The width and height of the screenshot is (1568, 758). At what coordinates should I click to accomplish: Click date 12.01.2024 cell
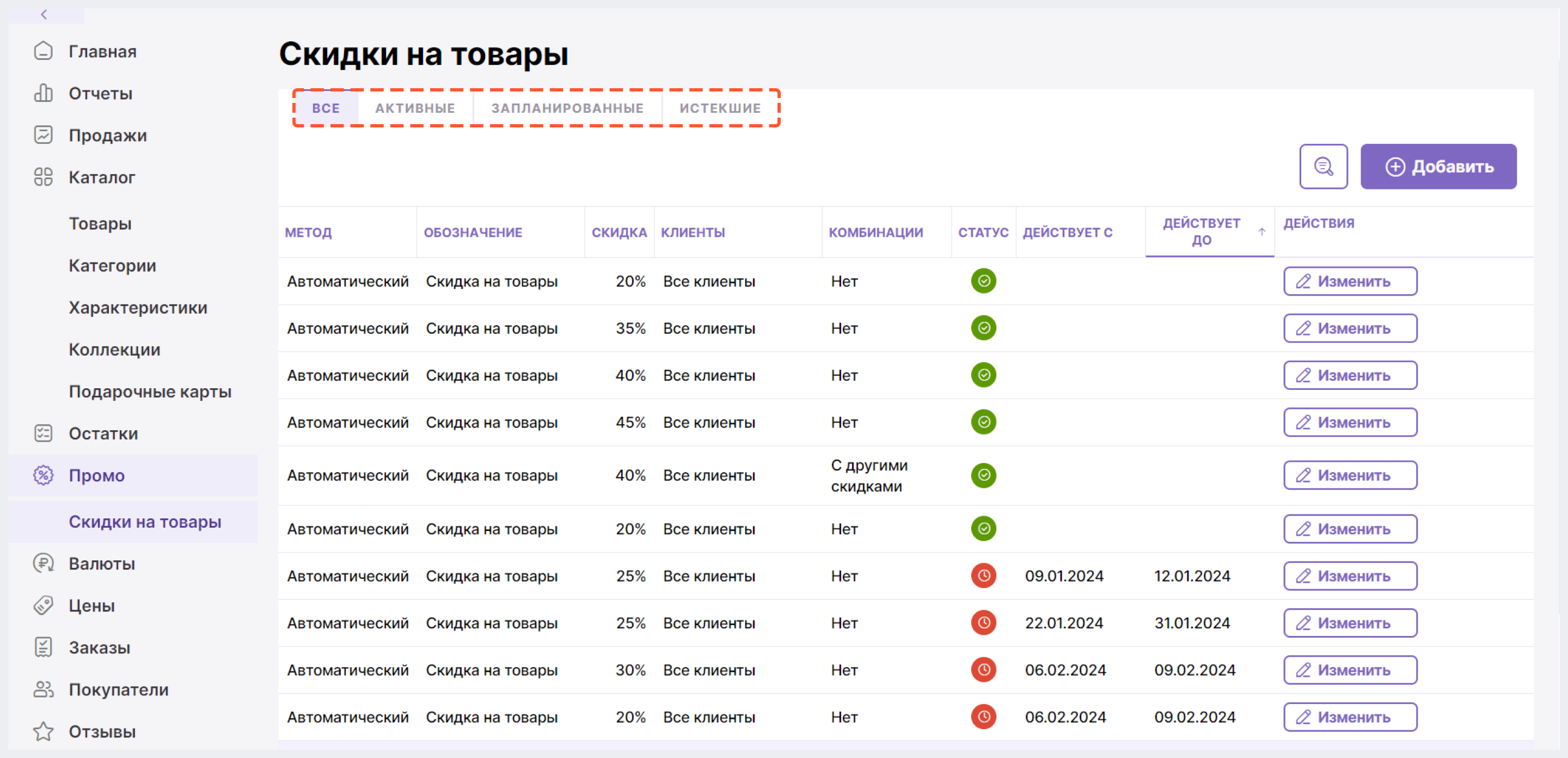tap(1192, 576)
